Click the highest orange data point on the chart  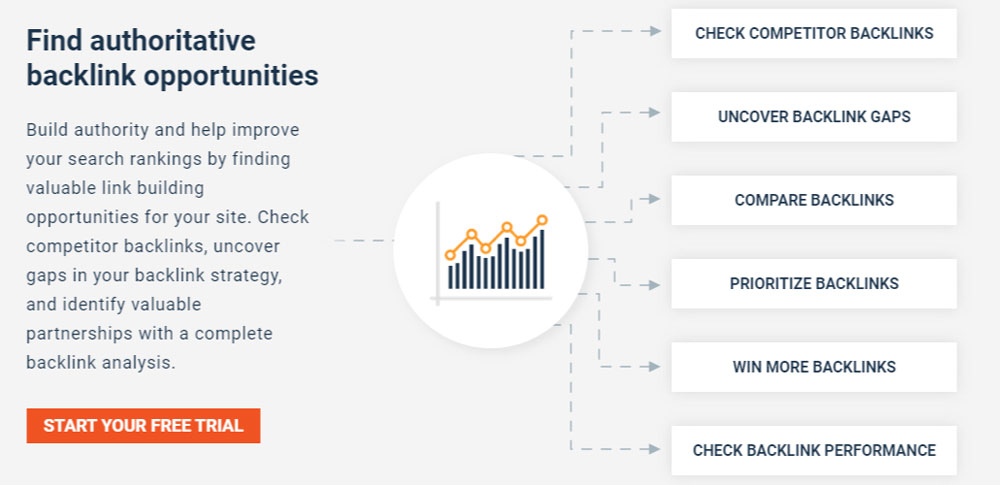pos(542,220)
